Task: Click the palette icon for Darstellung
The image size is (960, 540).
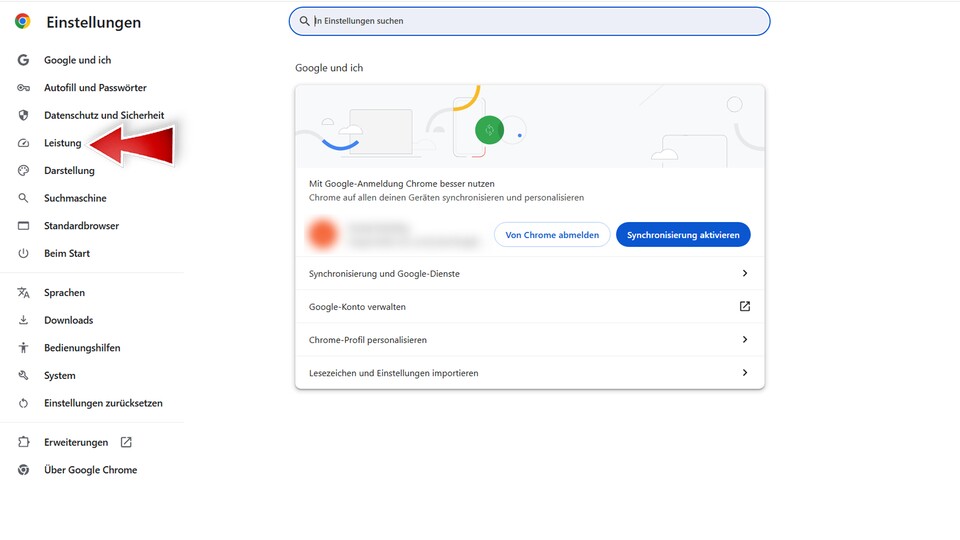Action: (x=23, y=171)
